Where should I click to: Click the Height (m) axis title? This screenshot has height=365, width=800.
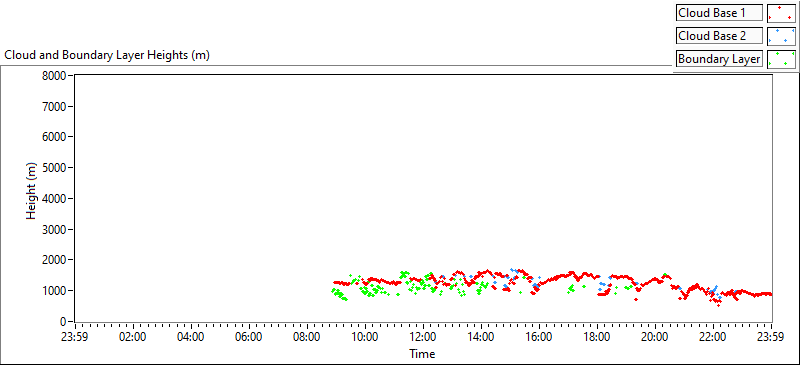(x=32, y=199)
